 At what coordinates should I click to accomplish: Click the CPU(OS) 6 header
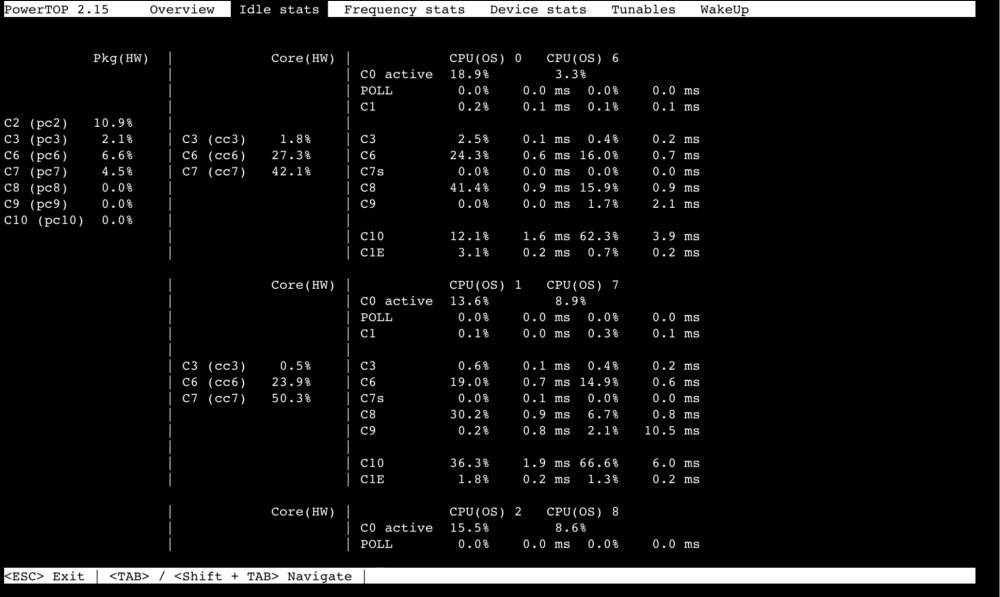(582, 58)
